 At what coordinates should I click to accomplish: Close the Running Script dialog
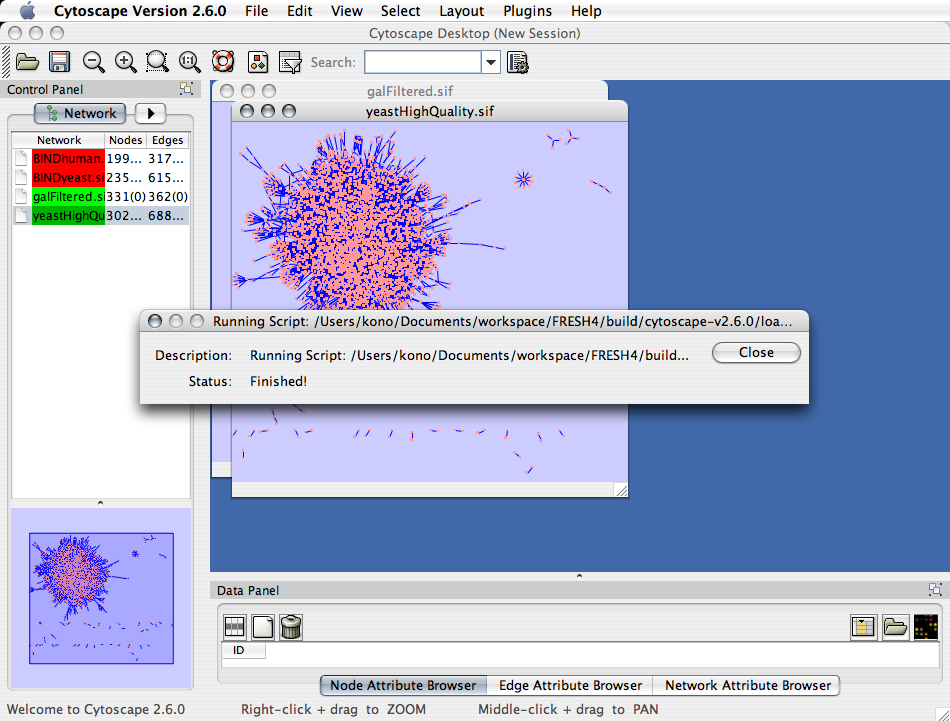click(756, 352)
